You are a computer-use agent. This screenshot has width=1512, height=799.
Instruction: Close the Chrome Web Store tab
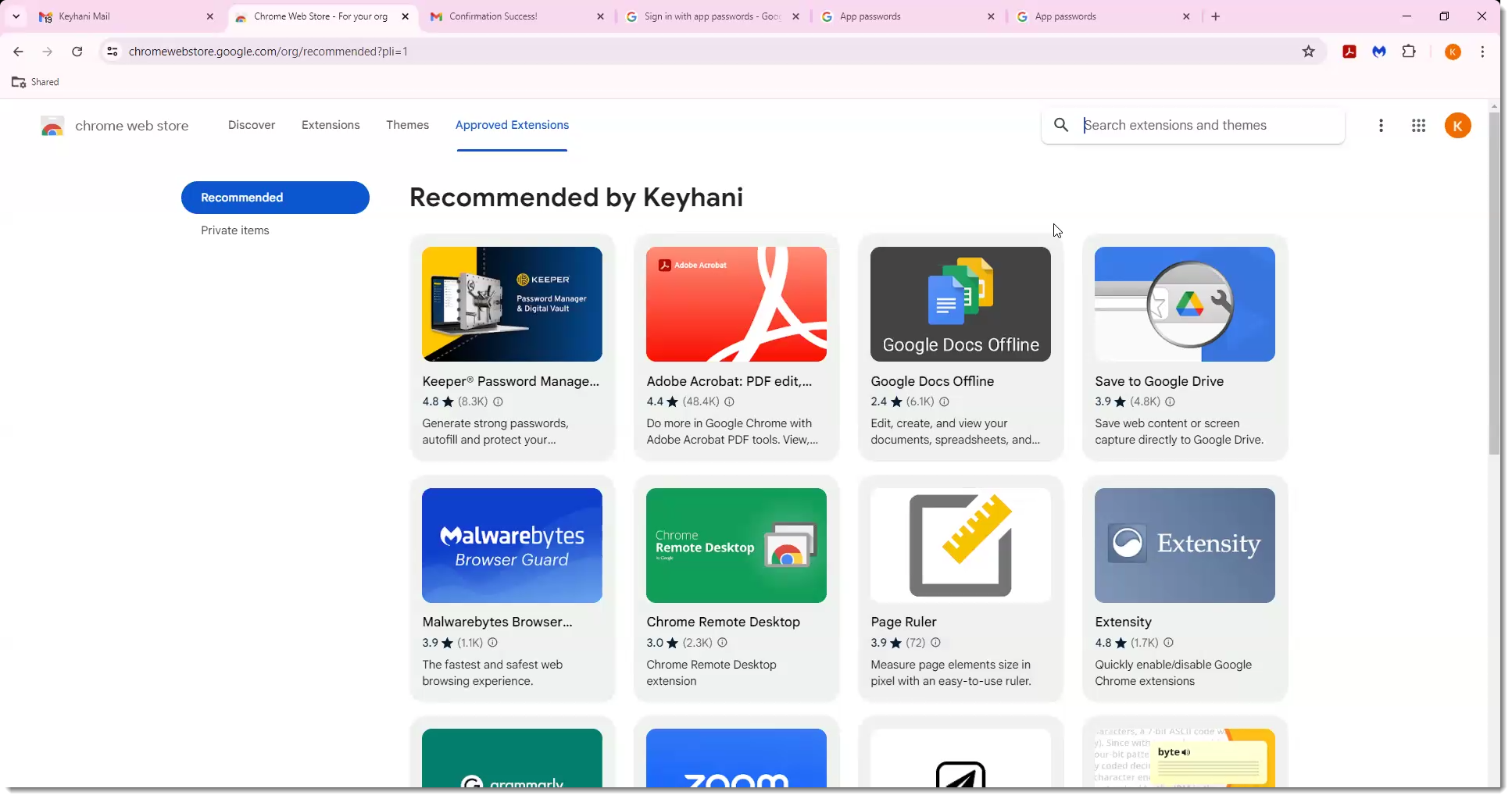click(x=405, y=16)
